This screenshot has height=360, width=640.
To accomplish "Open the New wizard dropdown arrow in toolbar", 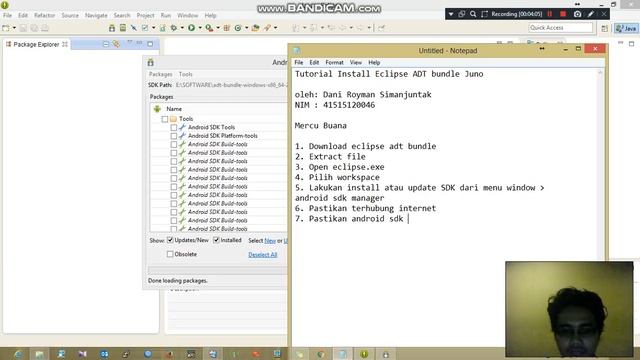I will [14, 28].
